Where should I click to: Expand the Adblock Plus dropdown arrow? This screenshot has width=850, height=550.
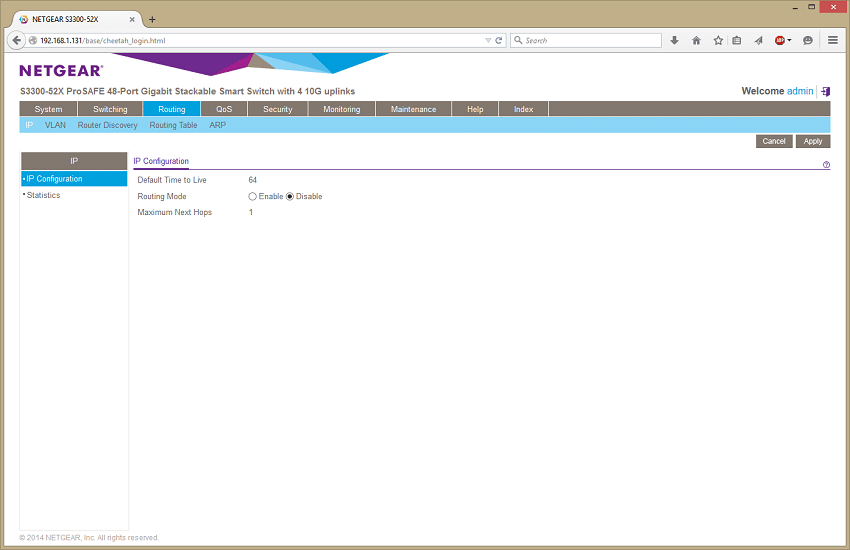coord(789,40)
